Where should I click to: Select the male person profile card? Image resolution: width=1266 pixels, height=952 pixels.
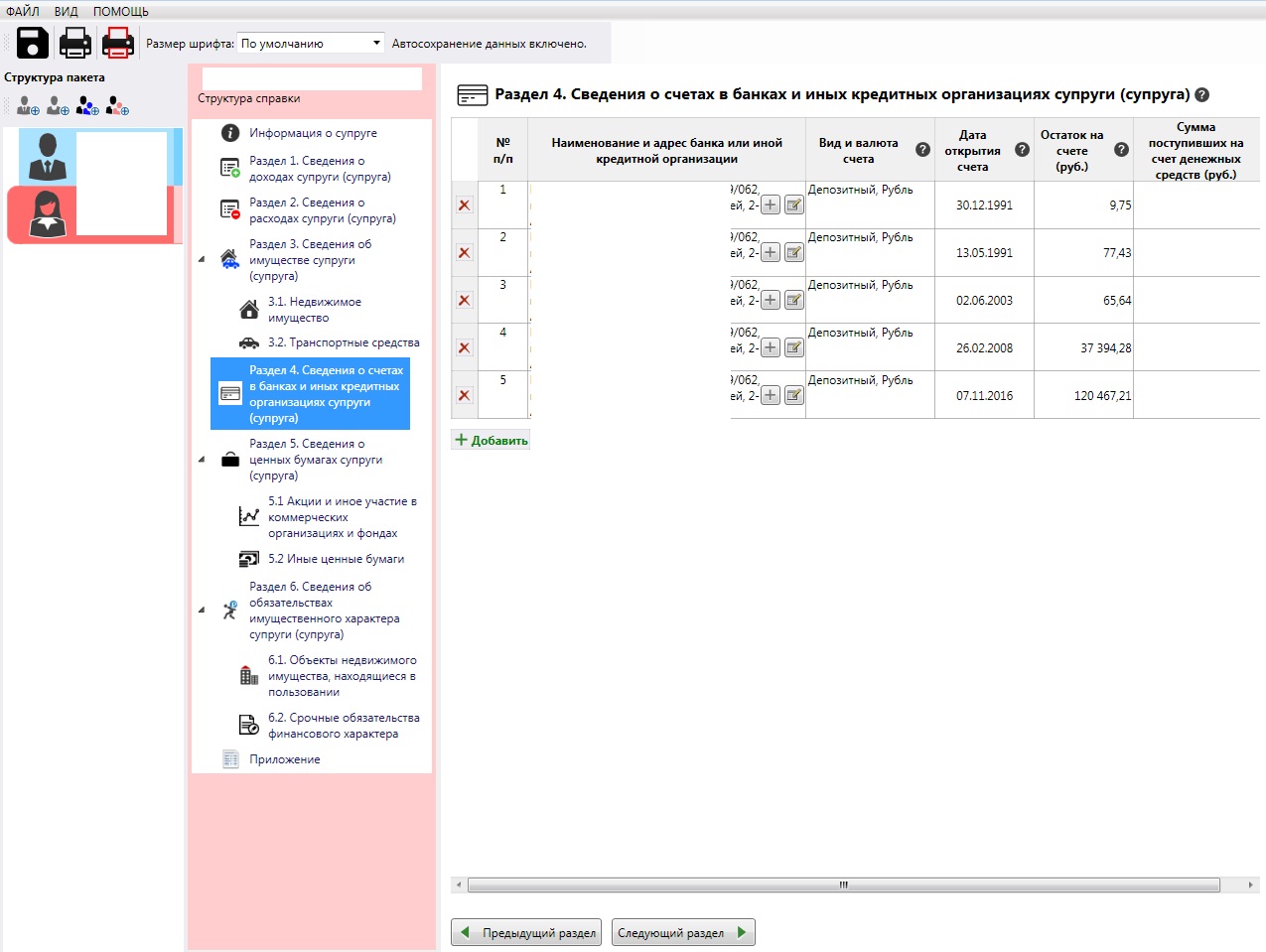point(99,157)
